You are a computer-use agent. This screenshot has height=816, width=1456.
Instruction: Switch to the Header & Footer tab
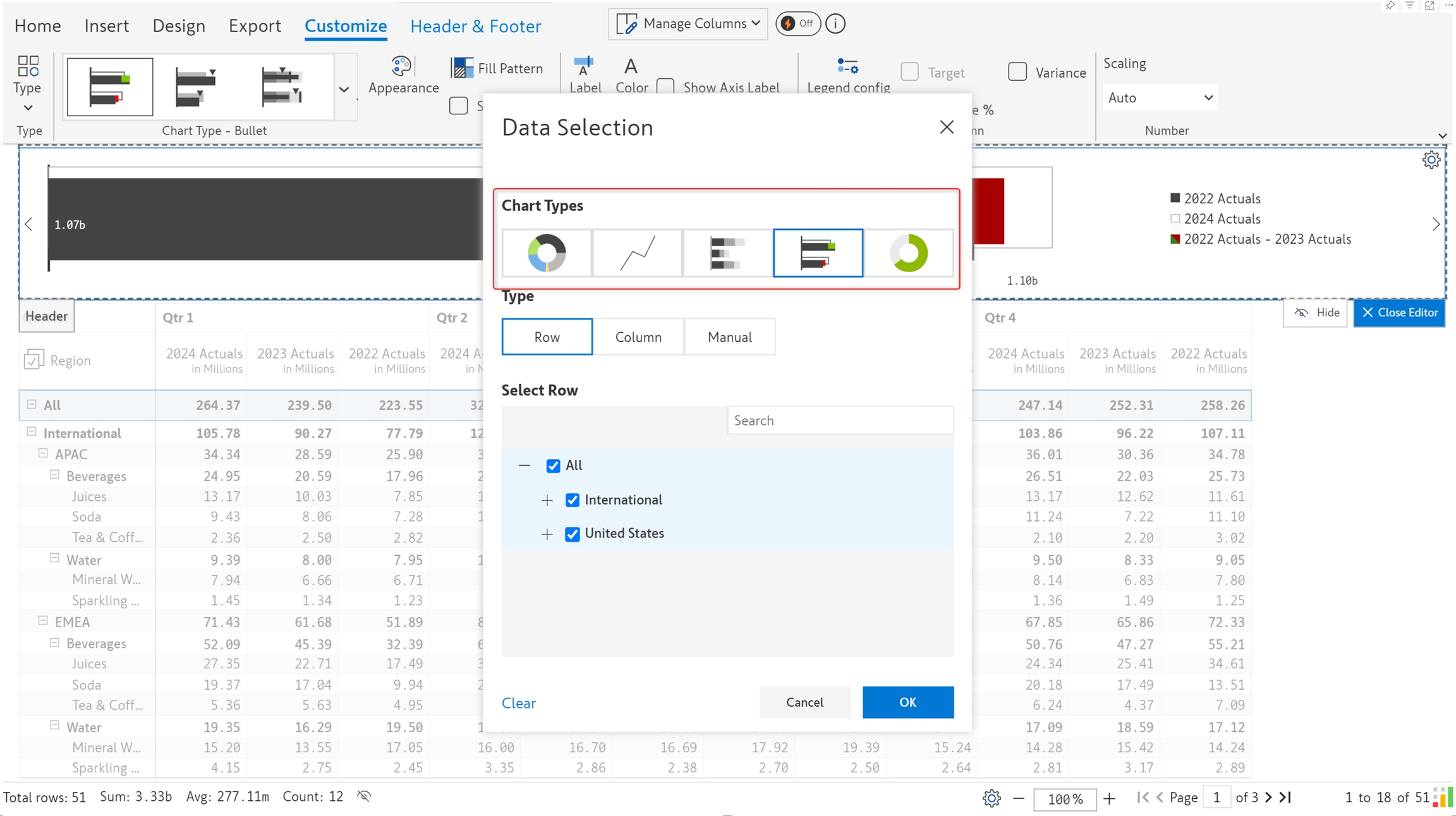[475, 27]
